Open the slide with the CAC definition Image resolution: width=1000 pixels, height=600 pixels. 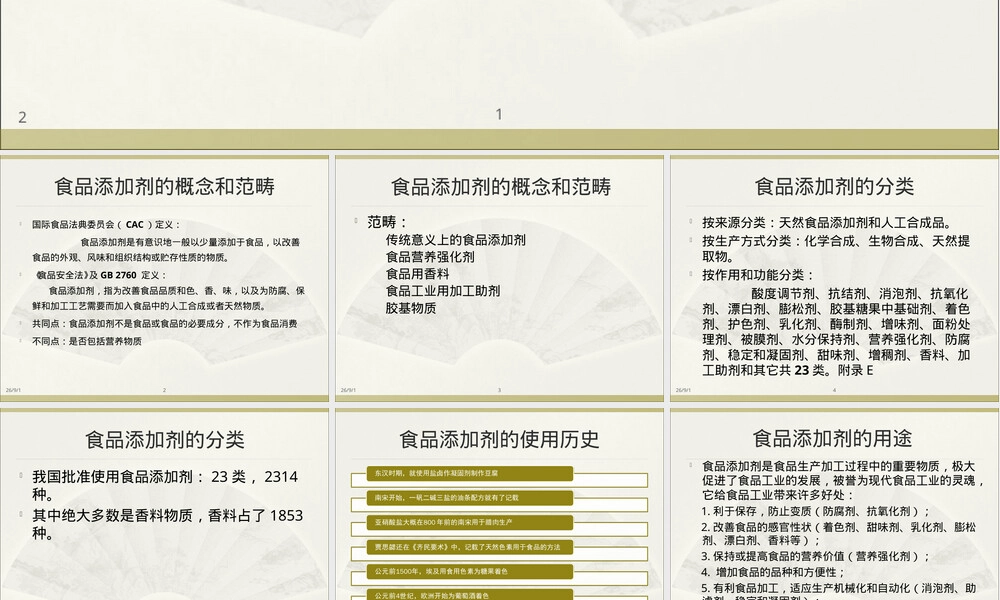pyautogui.click(x=165, y=278)
